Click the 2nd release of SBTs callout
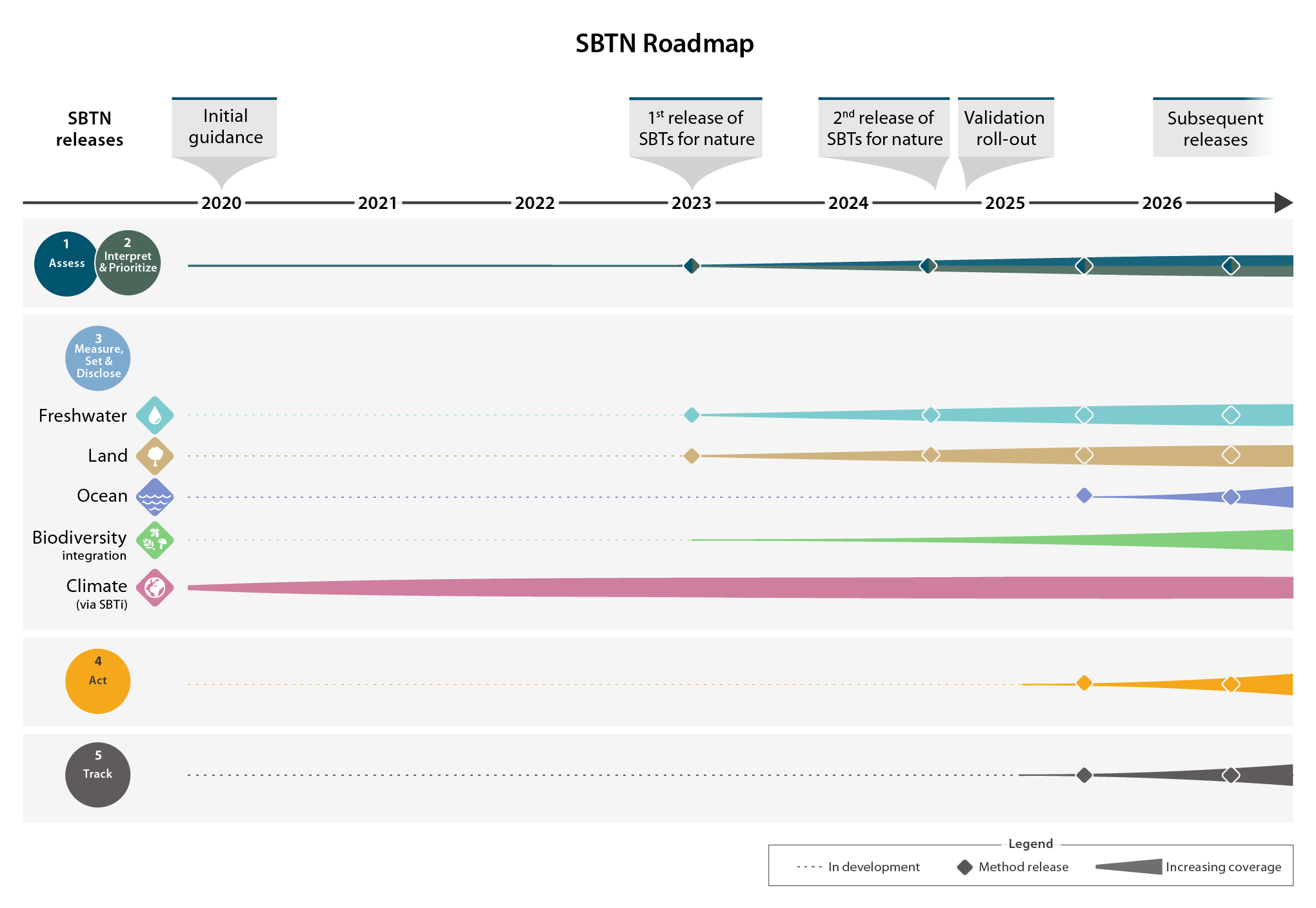The image size is (1316, 908). (x=884, y=128)
